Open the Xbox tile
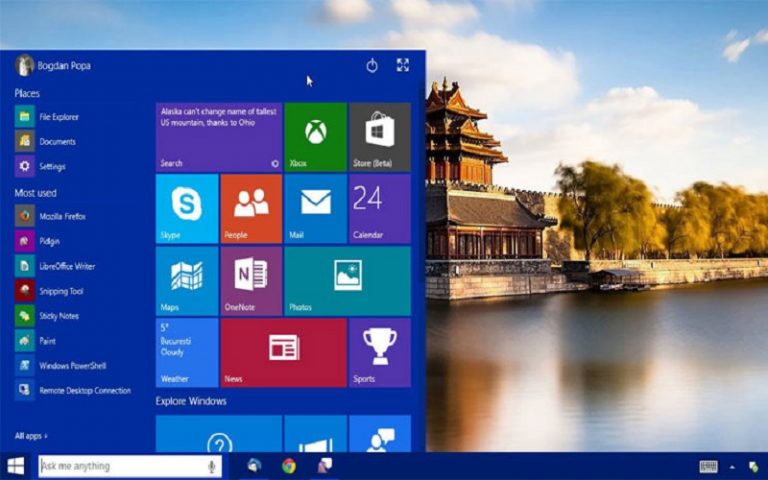 315,137
